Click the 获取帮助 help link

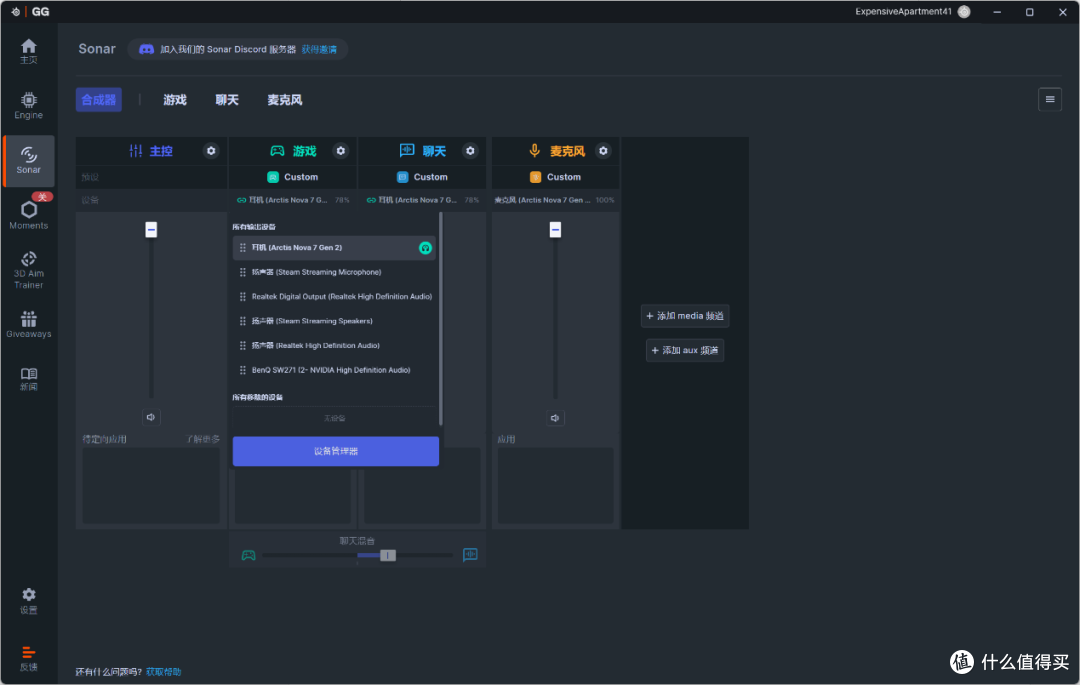163,672
